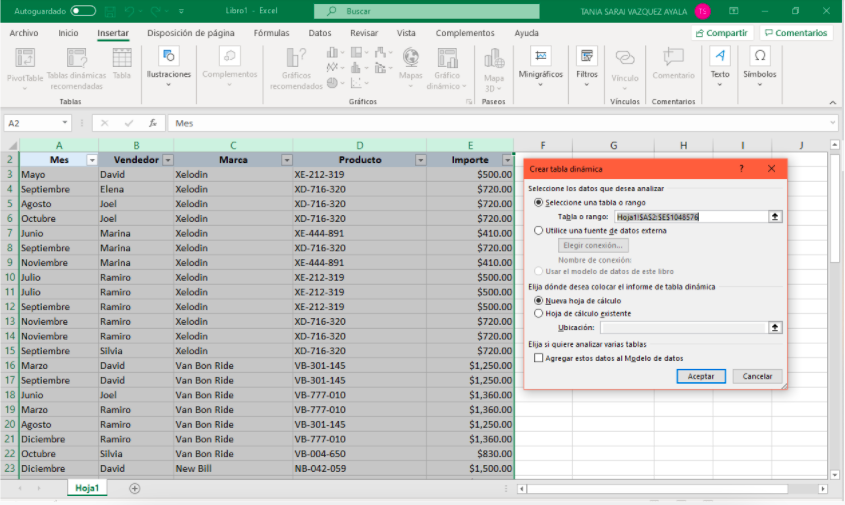This screenshot has height=505, width=845.
Task: Click the Buscar search box
Action: (427, 11)
